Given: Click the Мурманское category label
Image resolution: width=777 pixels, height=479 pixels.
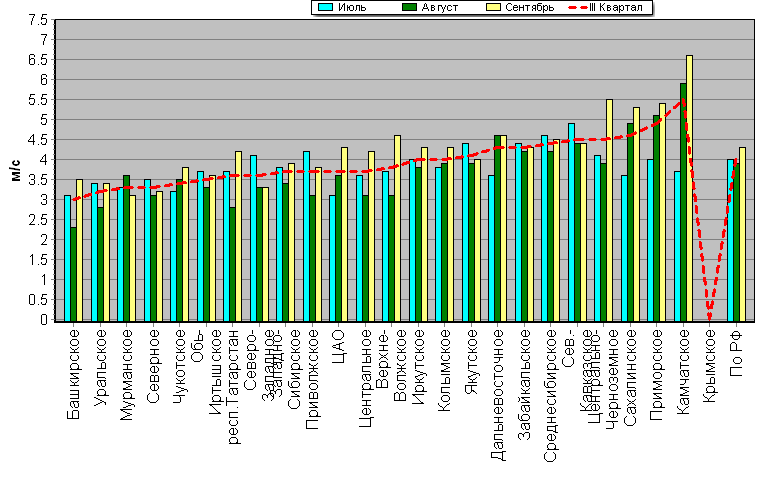Looking at the screenshot, I should click(127, 374).
